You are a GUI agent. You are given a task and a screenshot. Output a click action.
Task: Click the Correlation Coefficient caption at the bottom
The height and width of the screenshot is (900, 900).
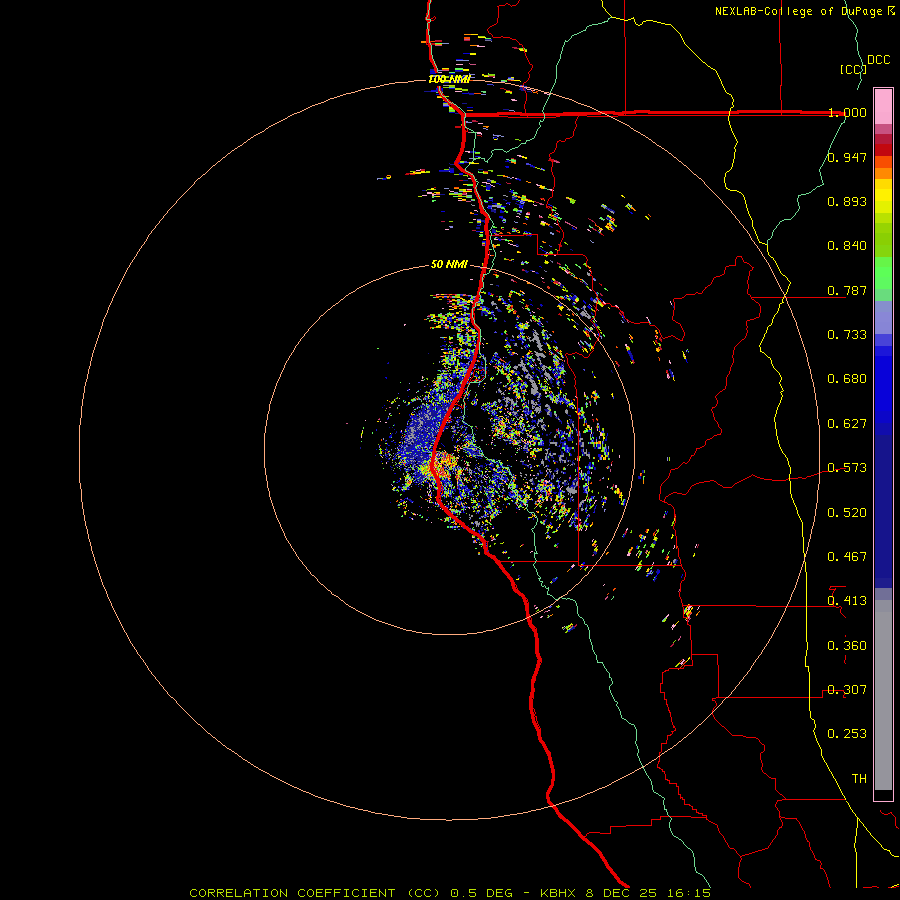click(450, 893)
